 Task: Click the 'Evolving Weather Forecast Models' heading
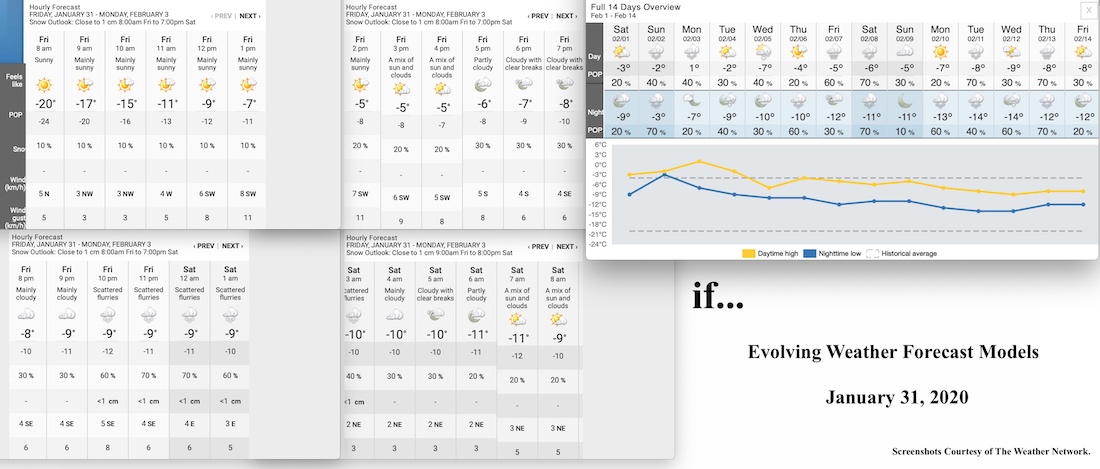[x=893, y=351]
